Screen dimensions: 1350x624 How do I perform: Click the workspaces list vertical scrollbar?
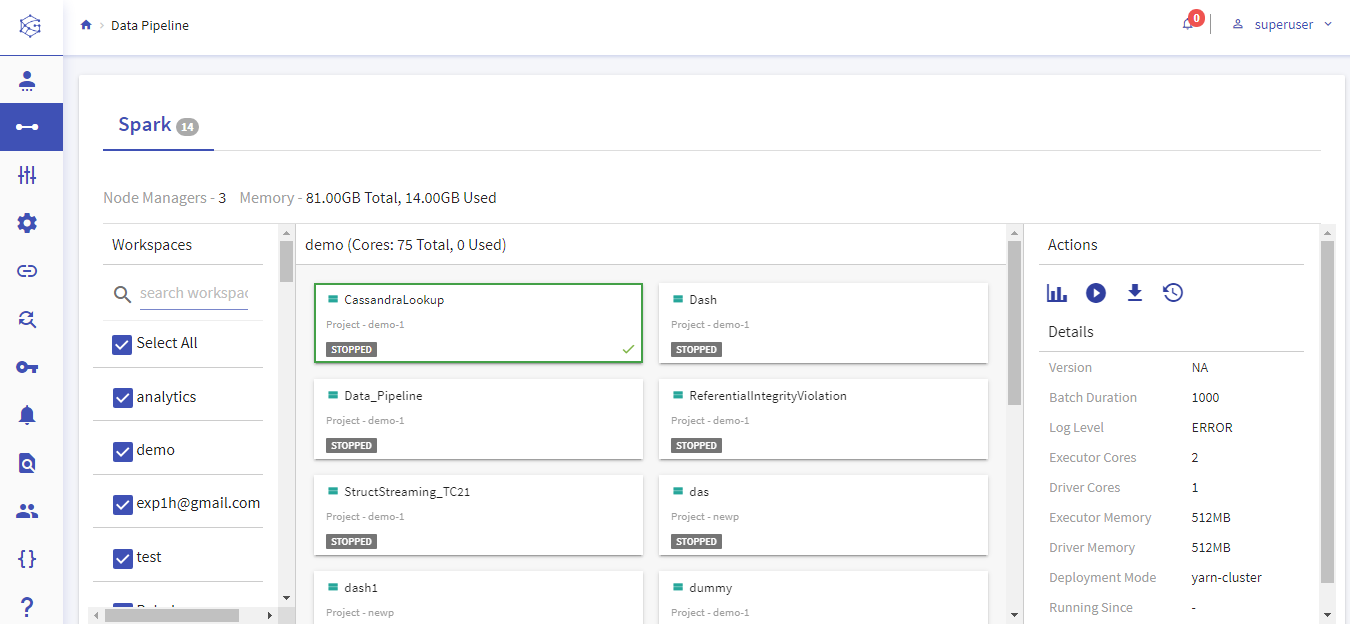(286, 262)
